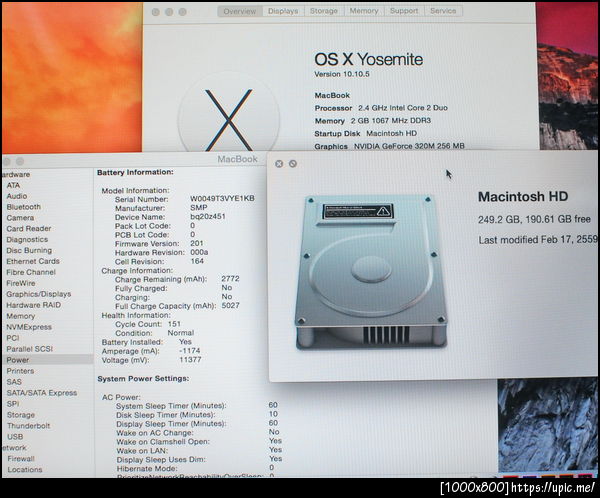Select FireWire in the sidebar
Screen dimensions: 600x498
click(21, 283)
